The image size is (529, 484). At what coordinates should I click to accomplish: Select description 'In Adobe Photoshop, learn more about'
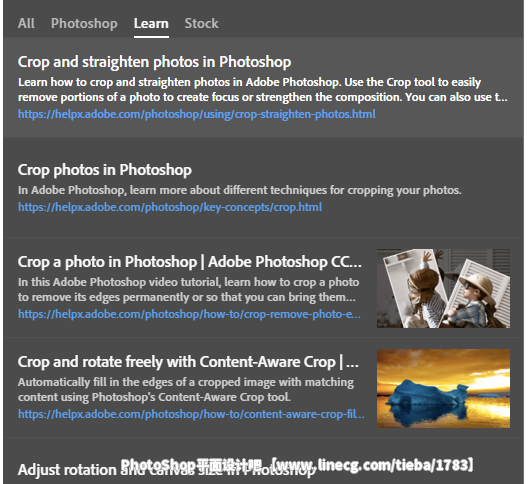(240, 190)
